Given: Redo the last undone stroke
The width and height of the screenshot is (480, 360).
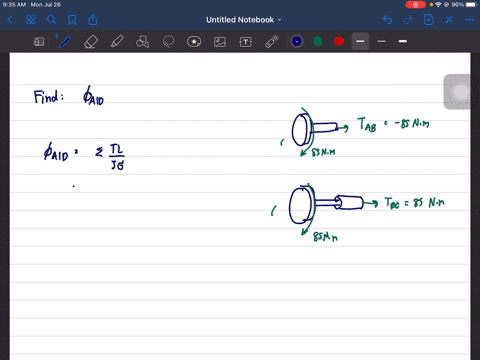Looking at the screenshot, I should click(408, 20).
